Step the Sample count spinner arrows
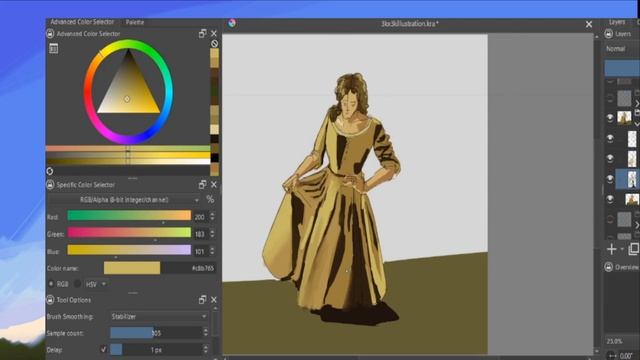This screenshot has height=360, width=640. (x=206, y=333)
